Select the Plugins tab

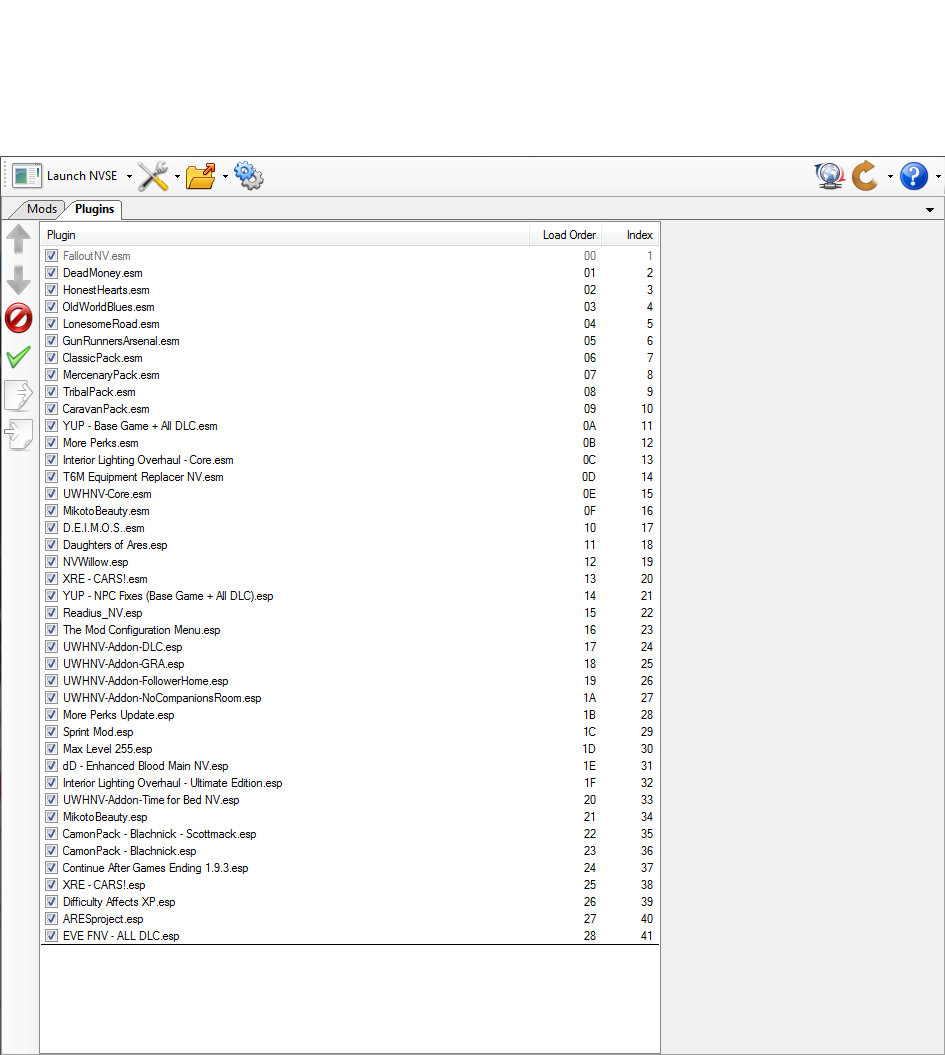94,209
